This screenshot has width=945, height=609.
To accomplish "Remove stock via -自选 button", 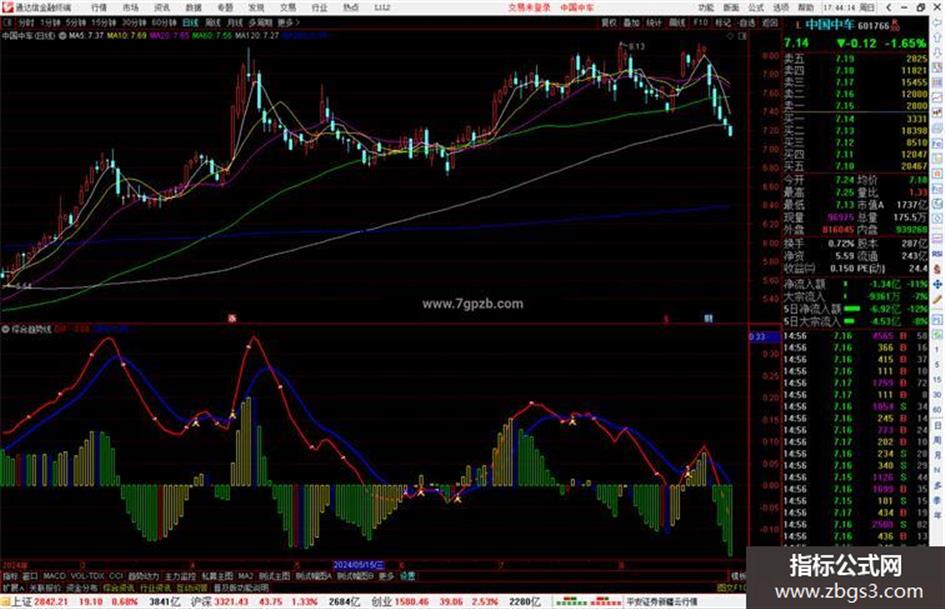I will [x=746, y=22].
